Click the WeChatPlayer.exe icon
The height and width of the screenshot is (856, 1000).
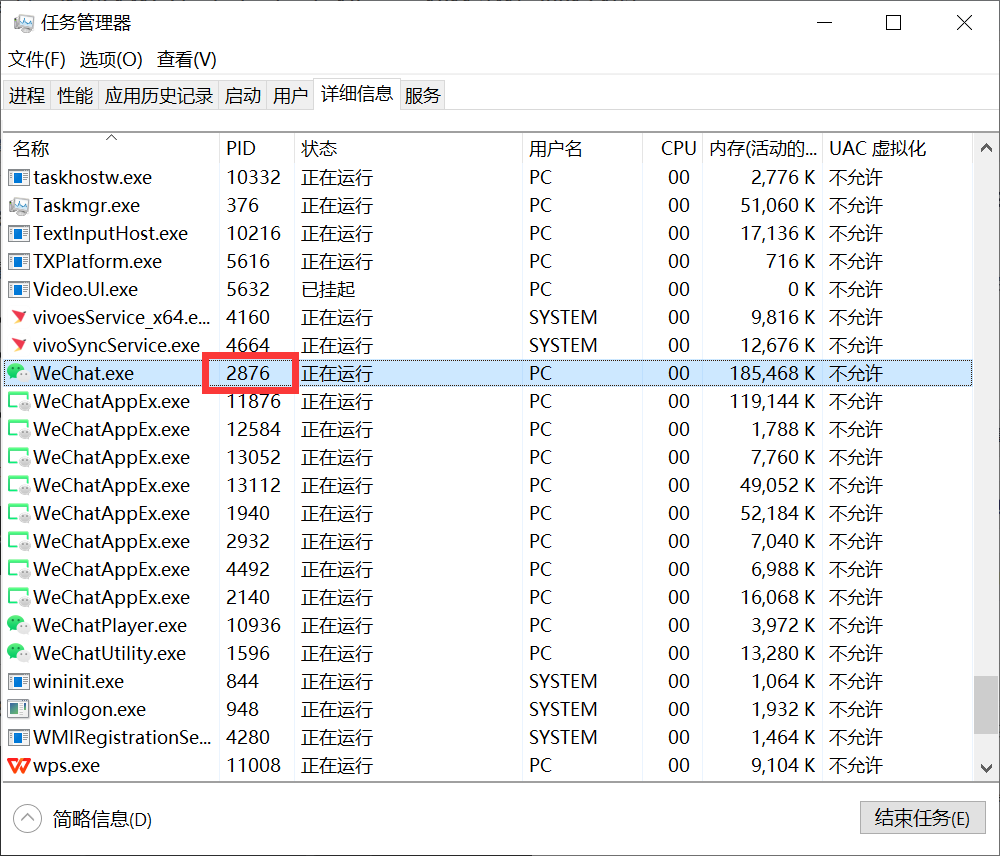(18, 625)
